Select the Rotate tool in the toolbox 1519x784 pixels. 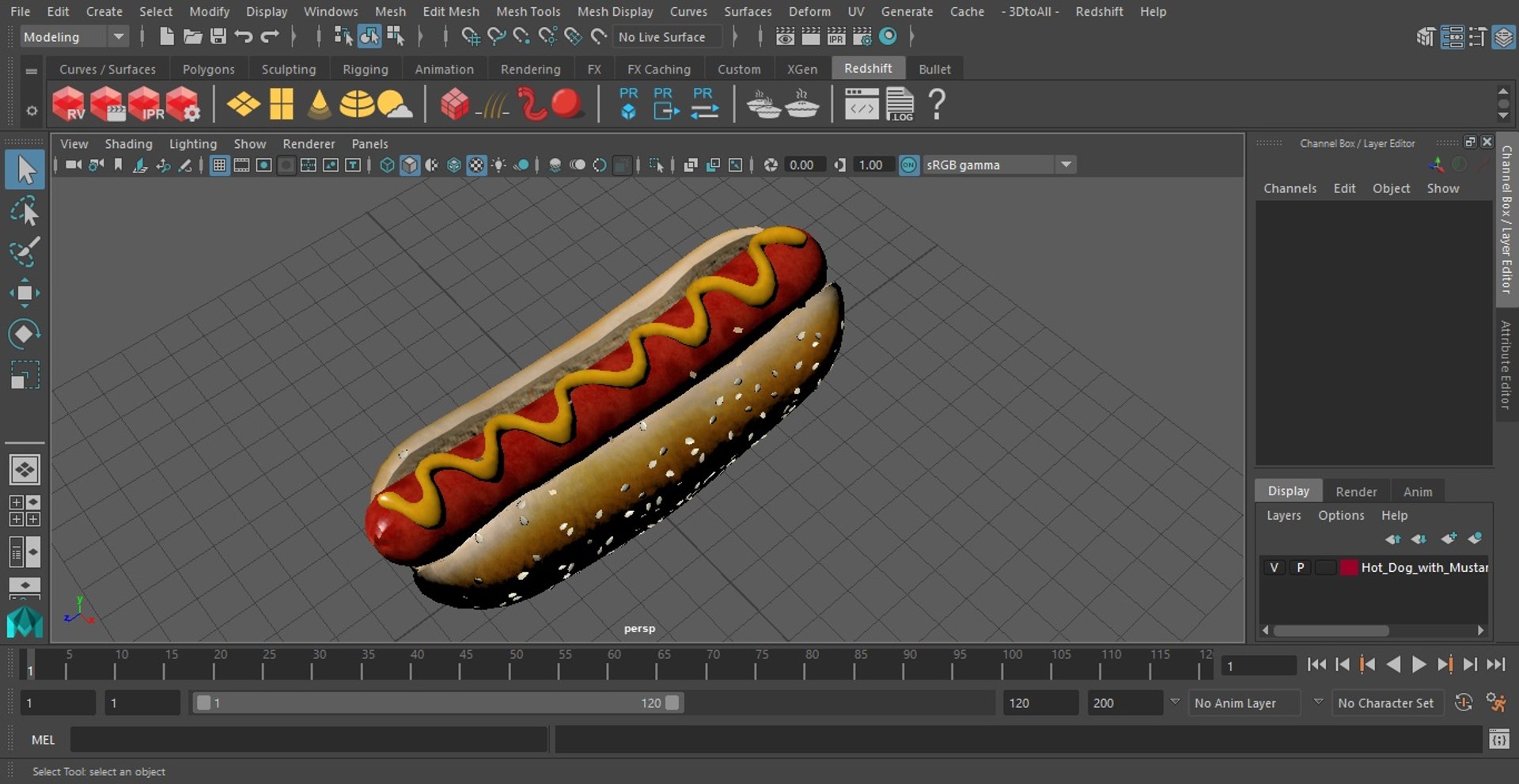[x=25, y=334]
